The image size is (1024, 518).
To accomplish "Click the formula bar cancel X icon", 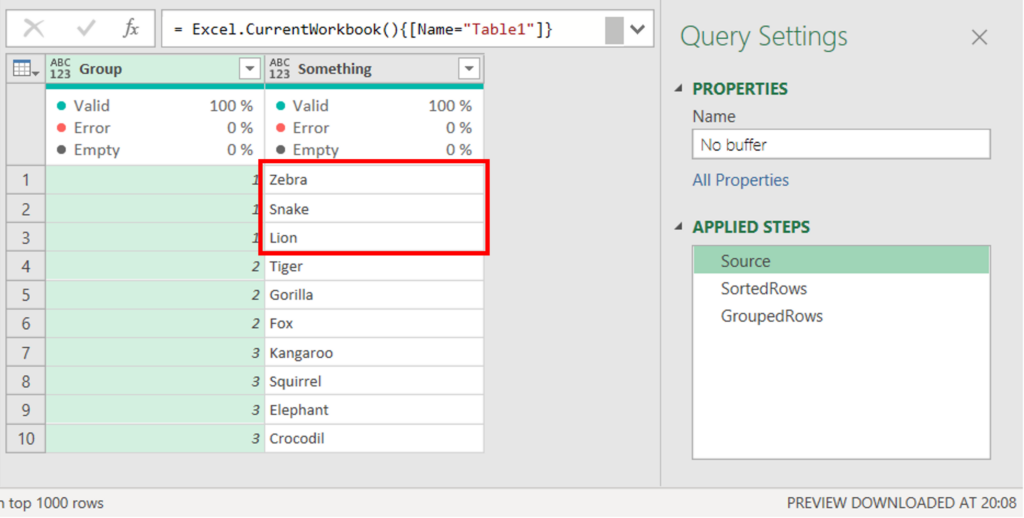I will coord(34,29).
